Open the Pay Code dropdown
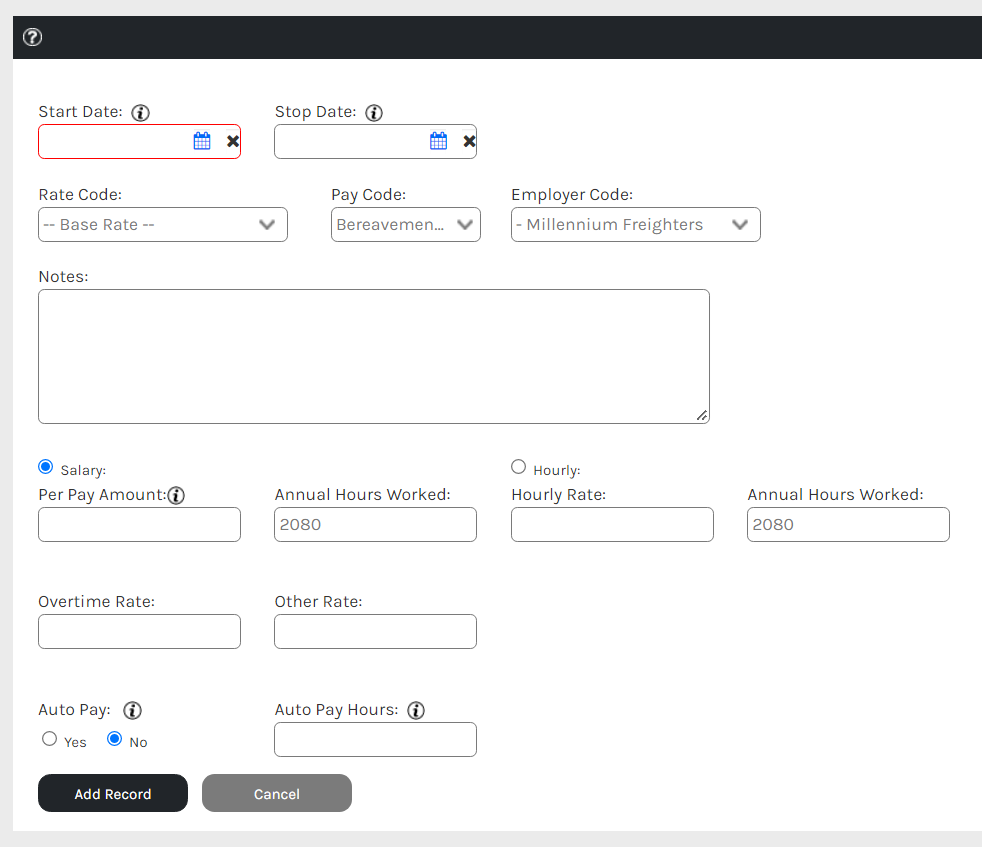This screenshot has width=982, height=847. point(406,224)
